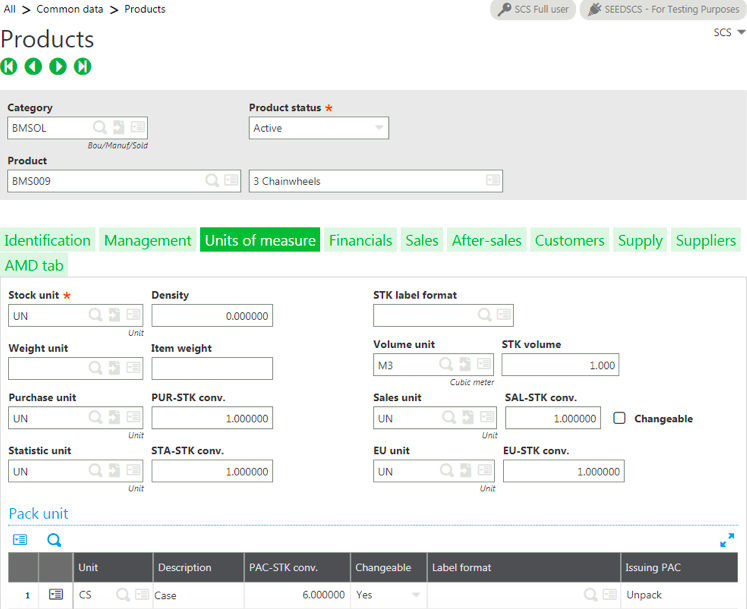Expand the Changeable dropdown in the Case row

coord(416,595)
